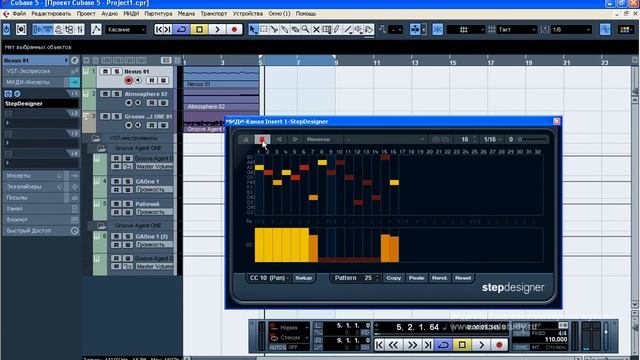Open the 1/8 quantize dropdown

click(571, 29)
